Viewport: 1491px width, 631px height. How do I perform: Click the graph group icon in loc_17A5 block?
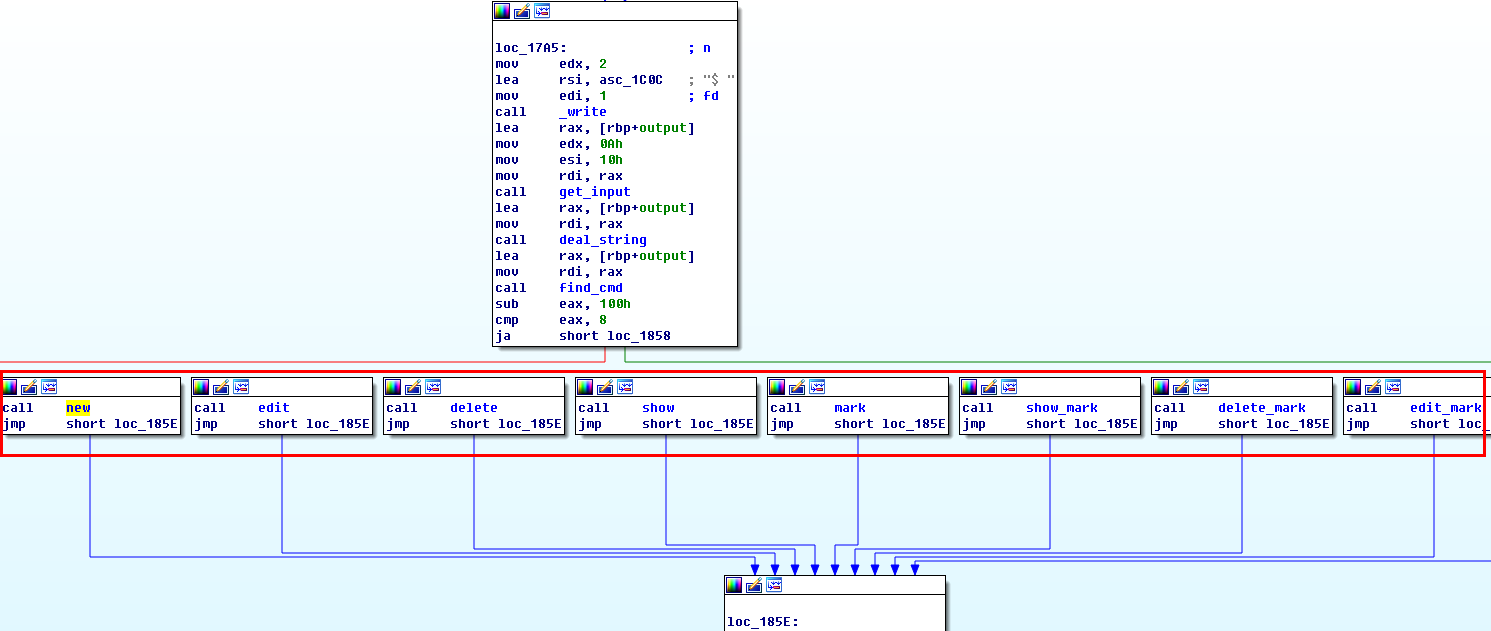542,11
